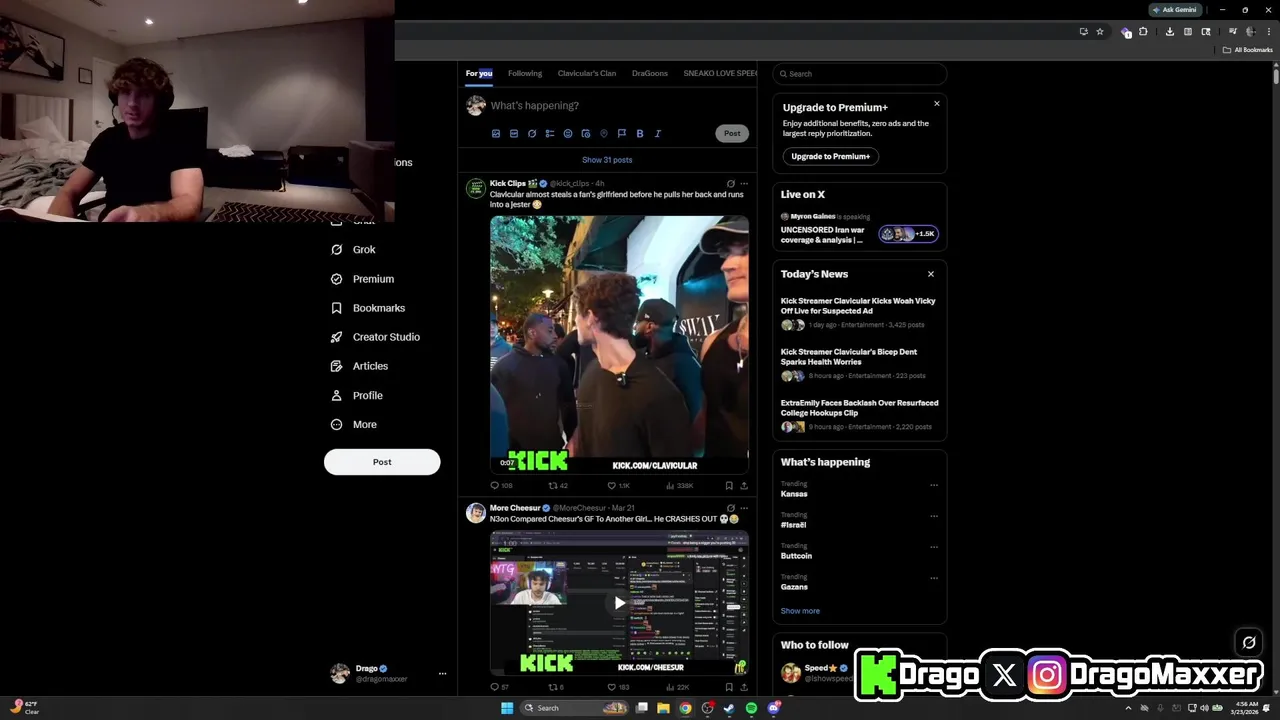
Task: Insert a GIF in the composer
Action: [x=514, y=133]
